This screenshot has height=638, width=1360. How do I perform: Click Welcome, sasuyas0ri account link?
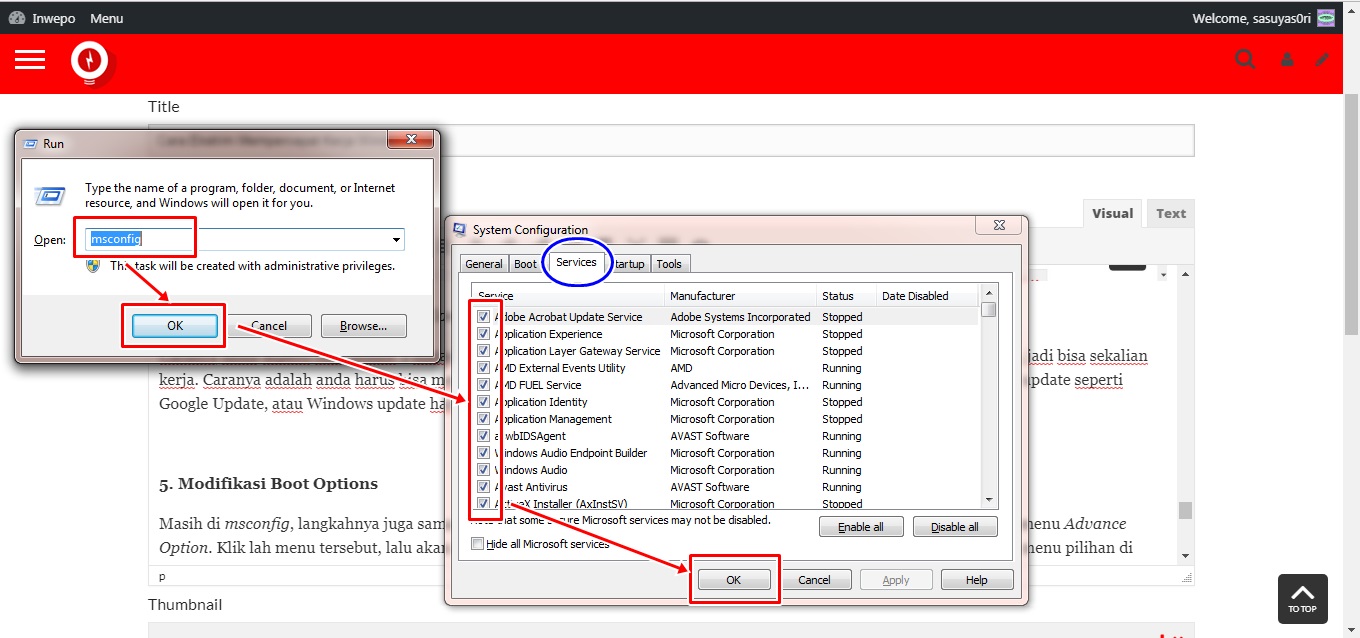(1253, 18)
